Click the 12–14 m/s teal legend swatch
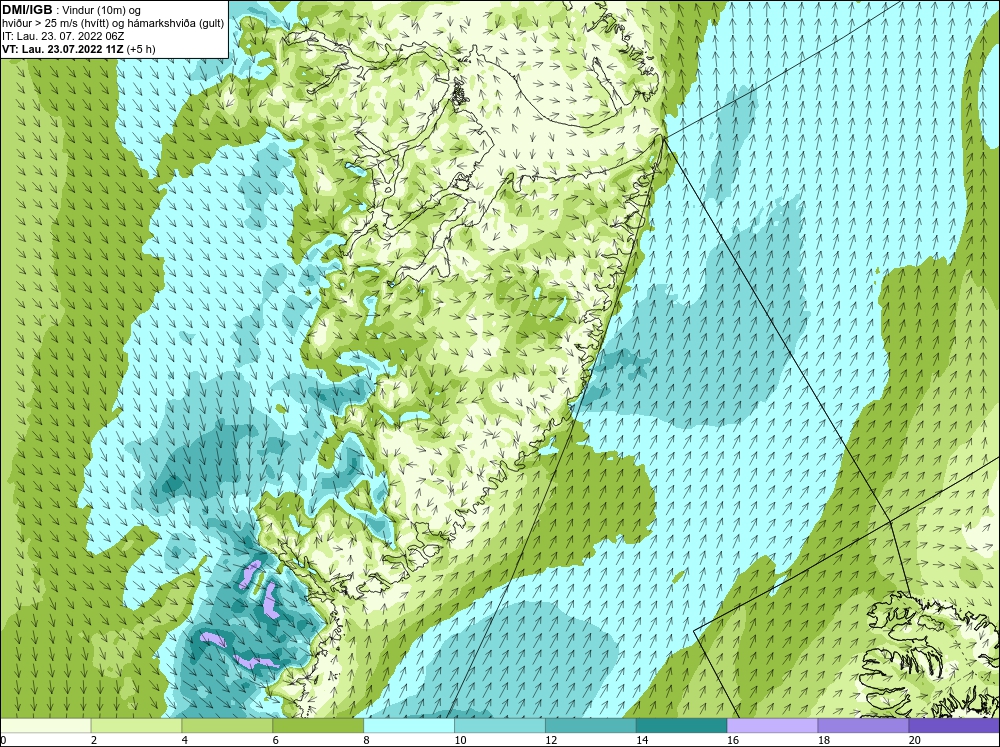Viewport: 1000px width, 747px height. pos(591,725)
